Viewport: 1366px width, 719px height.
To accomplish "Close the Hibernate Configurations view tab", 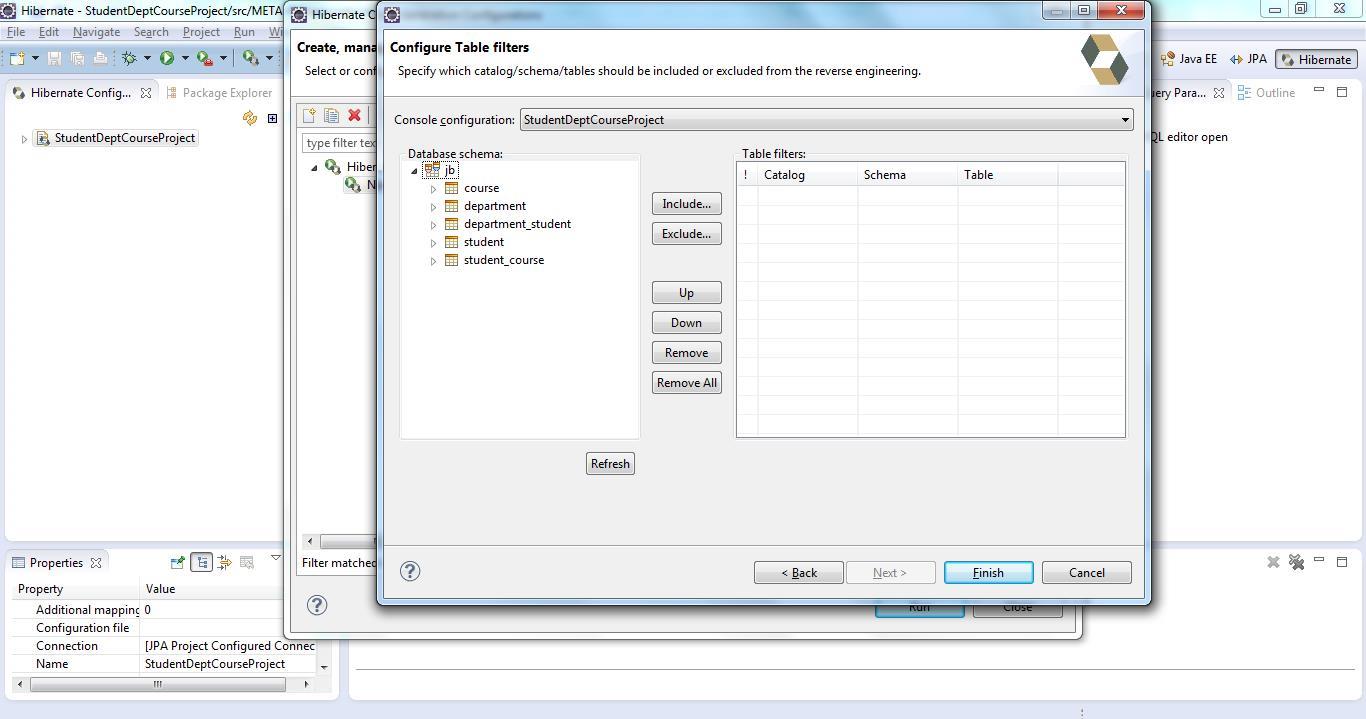I will 146,93.
